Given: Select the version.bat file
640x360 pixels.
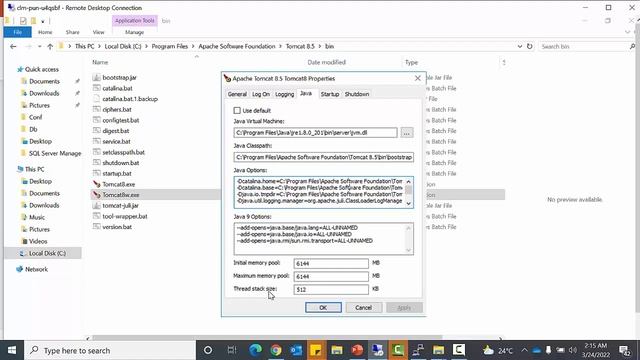Looking at the screenshot, I should click(117, 227).
